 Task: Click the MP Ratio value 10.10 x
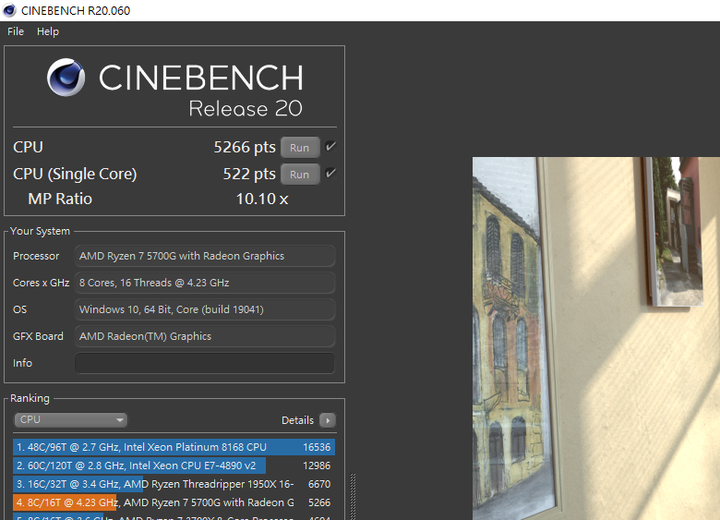tap(262, 199)
